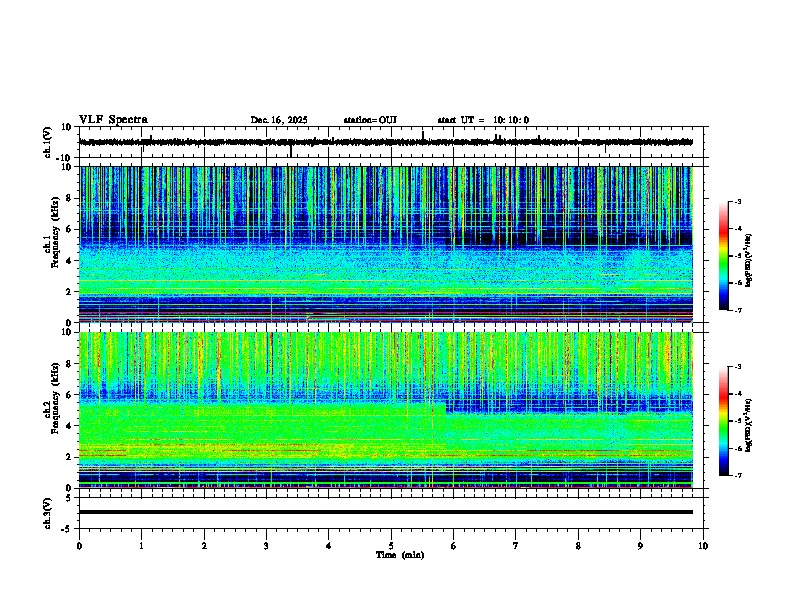The image size is (792, 612).
Task: Click the ch.1 color scale "log(PSD)" label
Action: [x=748, y=261]
